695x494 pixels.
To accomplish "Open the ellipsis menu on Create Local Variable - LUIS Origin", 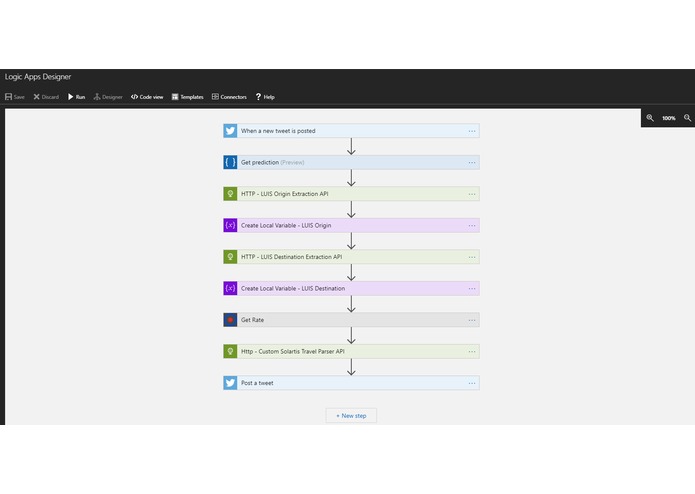I will [472, 226].
